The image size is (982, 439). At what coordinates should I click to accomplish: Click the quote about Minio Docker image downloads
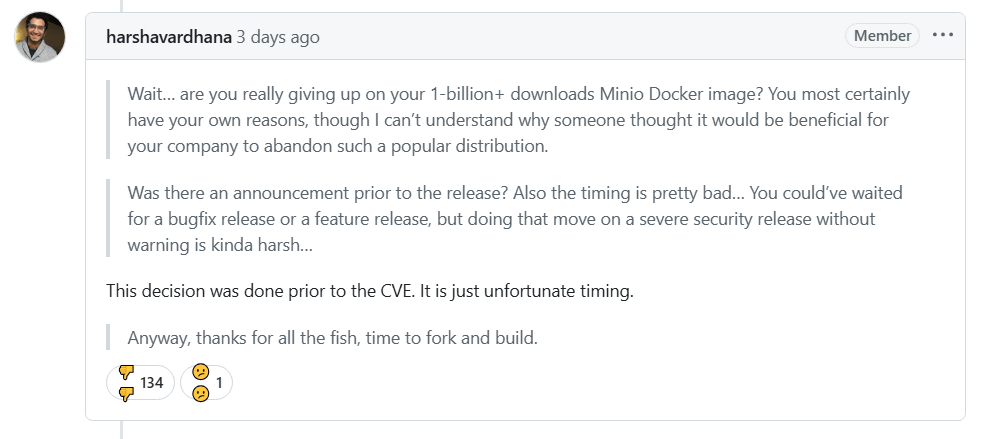(500, 119)
